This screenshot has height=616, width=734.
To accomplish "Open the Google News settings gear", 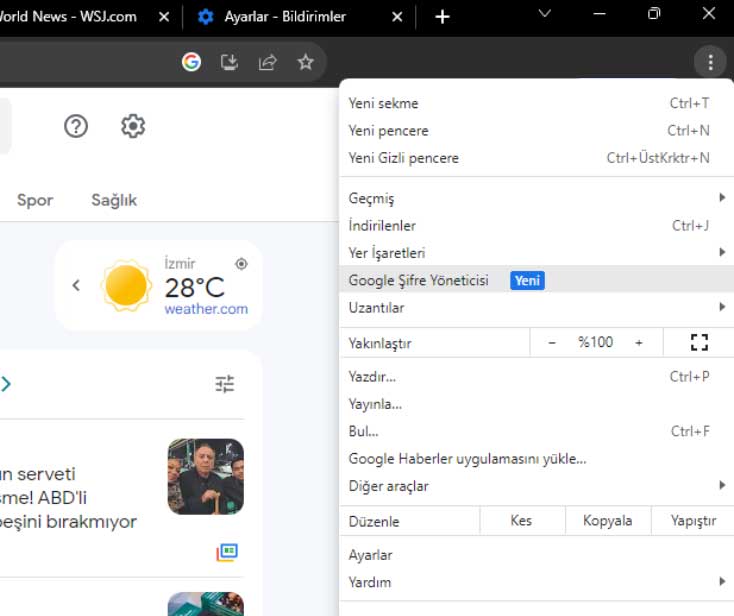I will tap(133, 126).
